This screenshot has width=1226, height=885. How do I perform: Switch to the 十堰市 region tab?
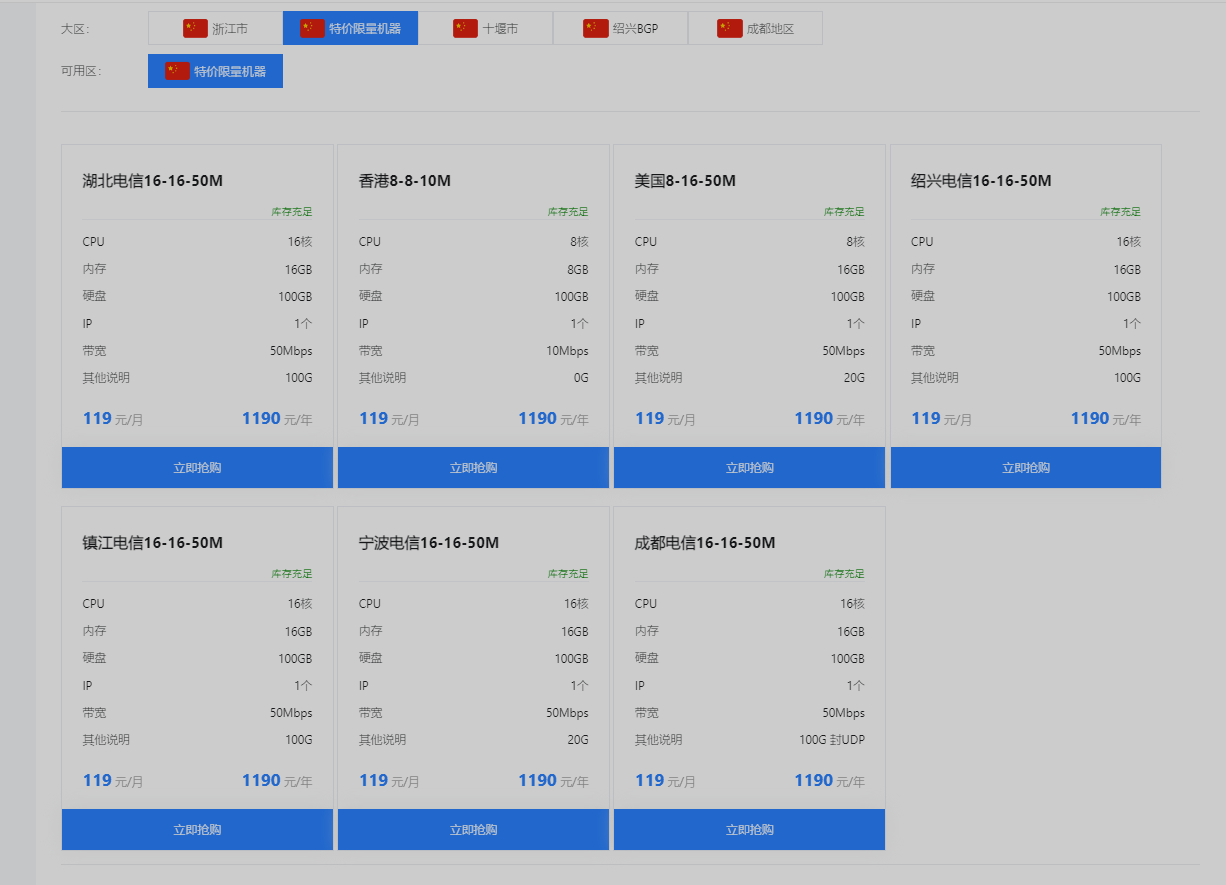(485, 28)
